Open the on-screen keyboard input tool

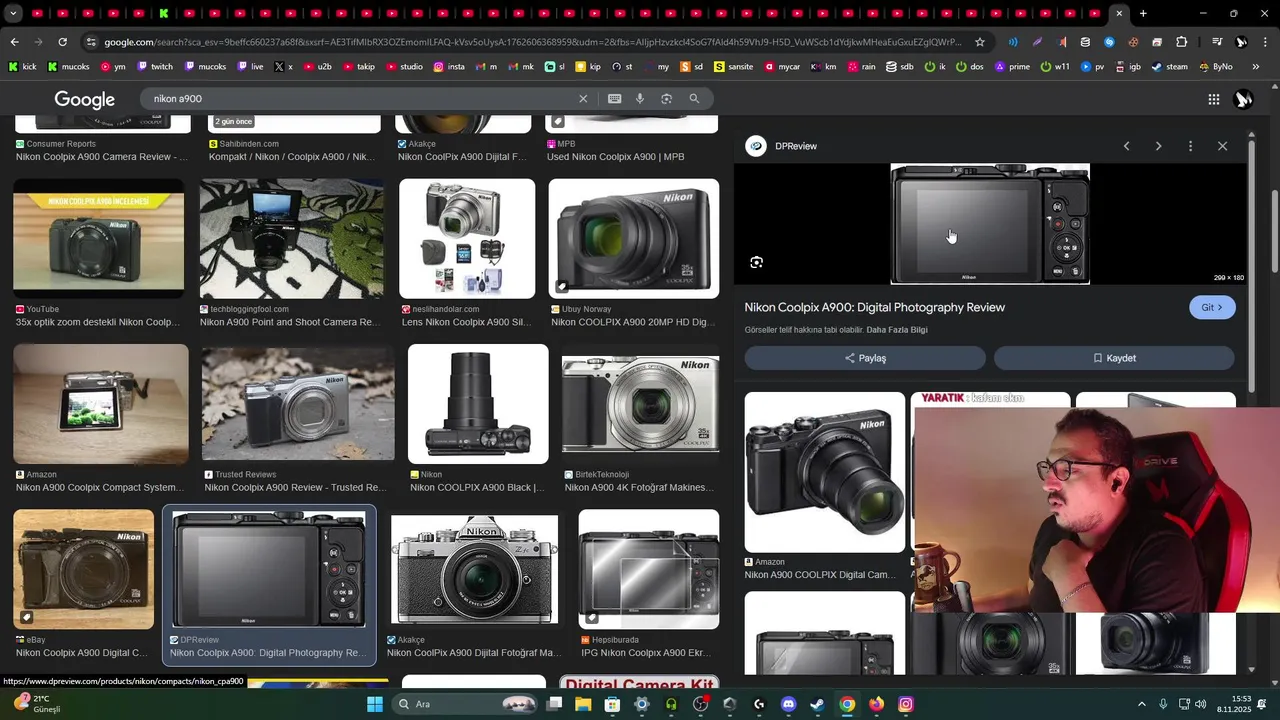tap(614, 99)
